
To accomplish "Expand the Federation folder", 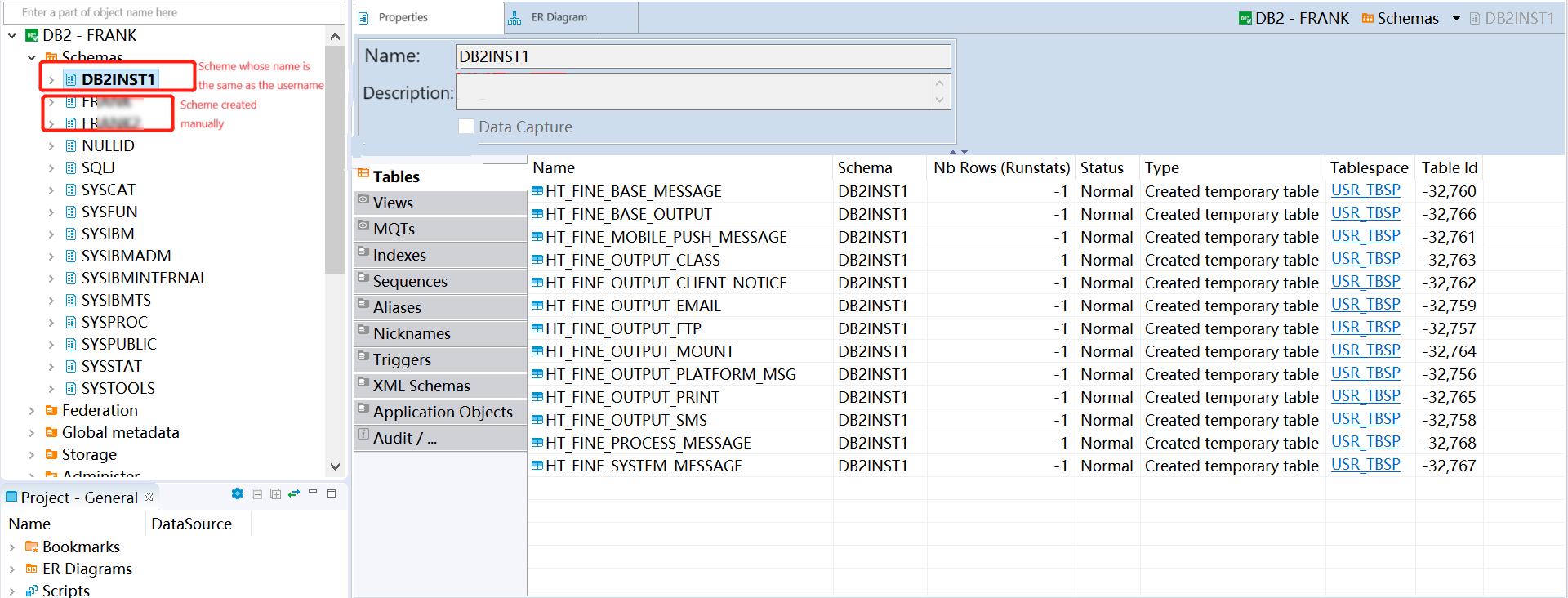I will tap(32, 411).
